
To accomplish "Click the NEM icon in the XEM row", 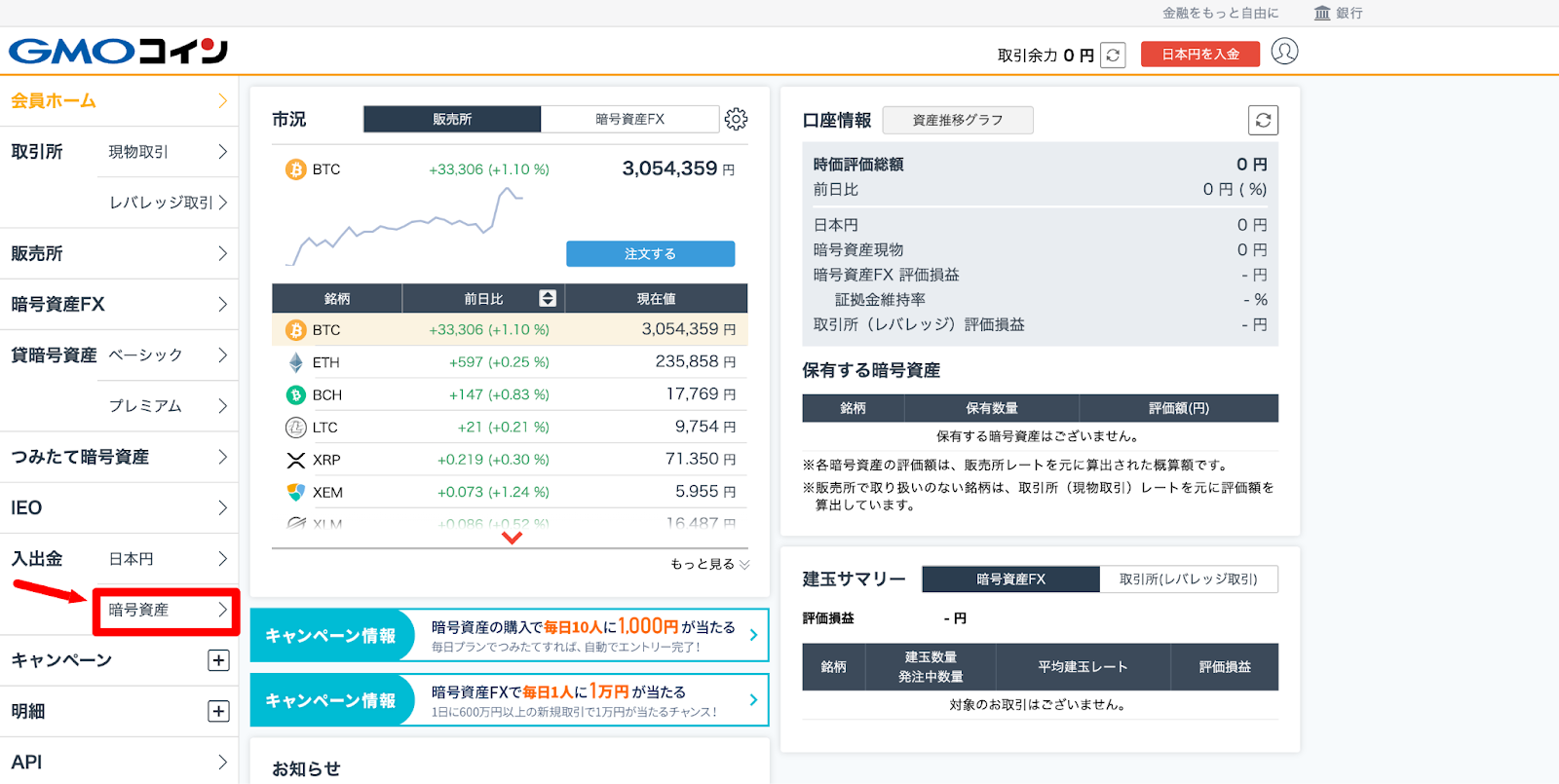I will coord(295,492).
